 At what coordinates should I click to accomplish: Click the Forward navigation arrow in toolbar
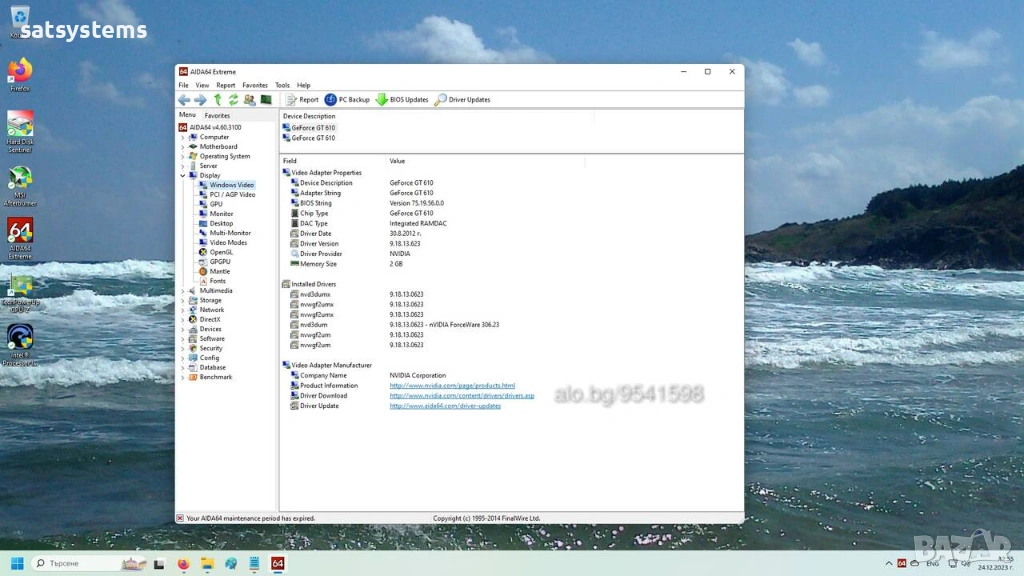[200, 100]
